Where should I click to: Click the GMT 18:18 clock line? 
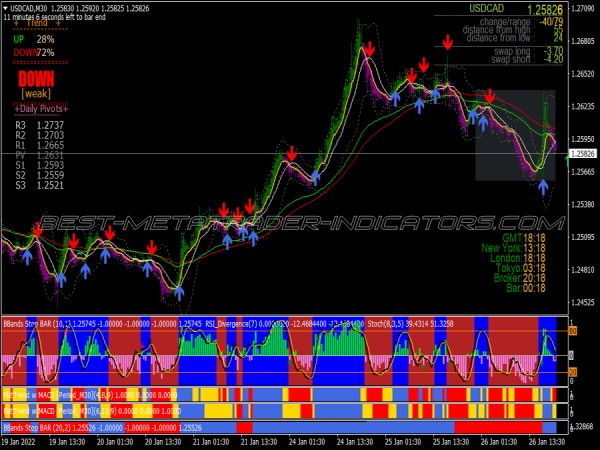pyautogui.click(x=524, y=238)
